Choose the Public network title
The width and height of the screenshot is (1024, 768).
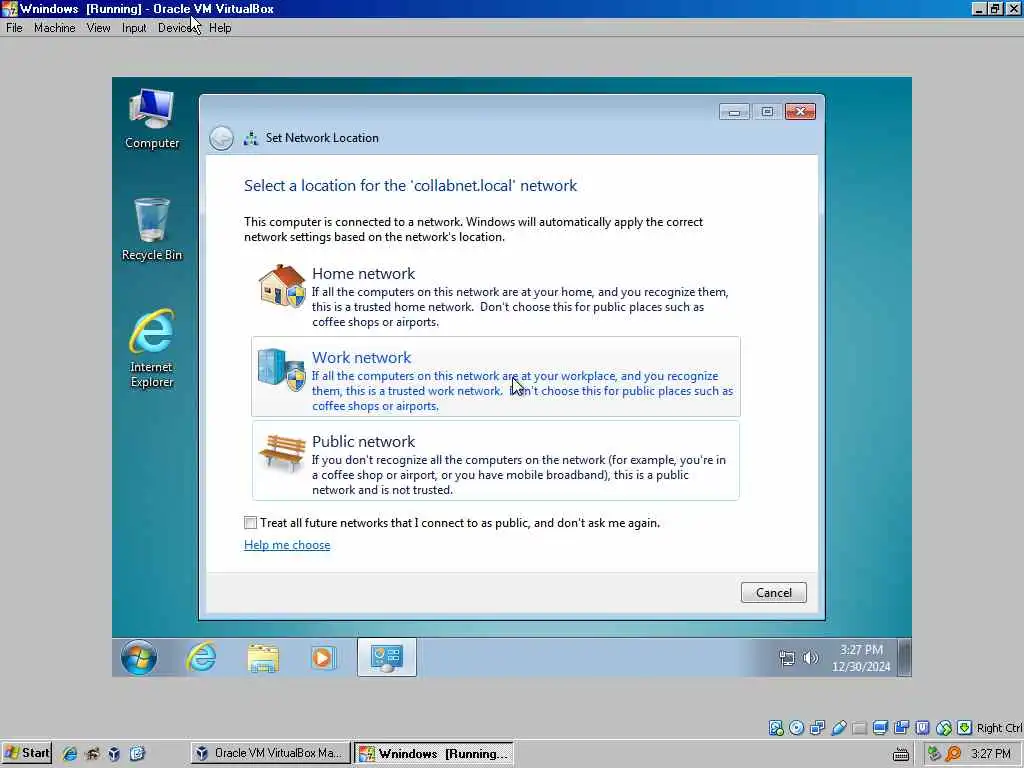363,441
